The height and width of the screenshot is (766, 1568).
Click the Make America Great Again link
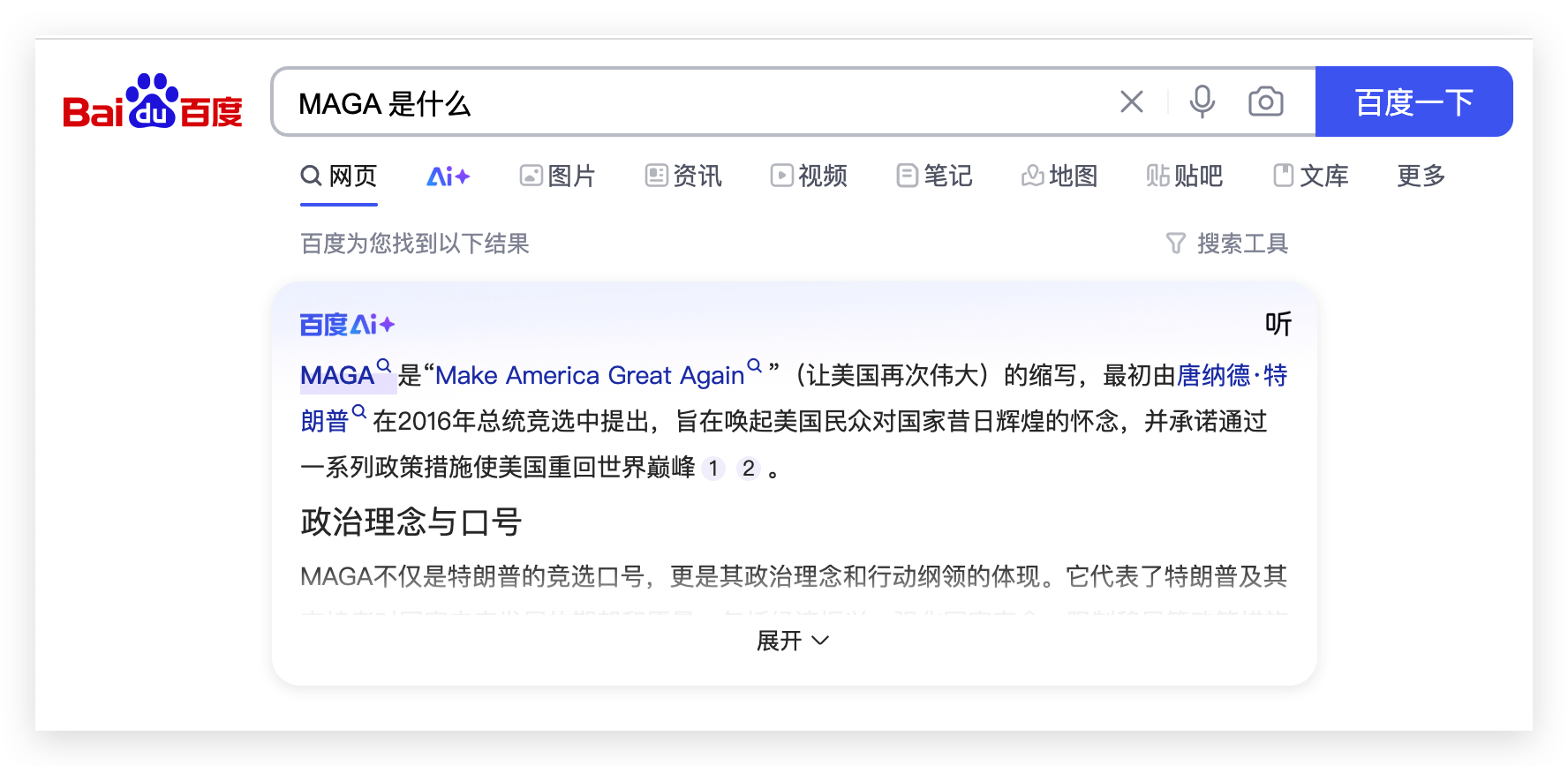click(590, 376)
